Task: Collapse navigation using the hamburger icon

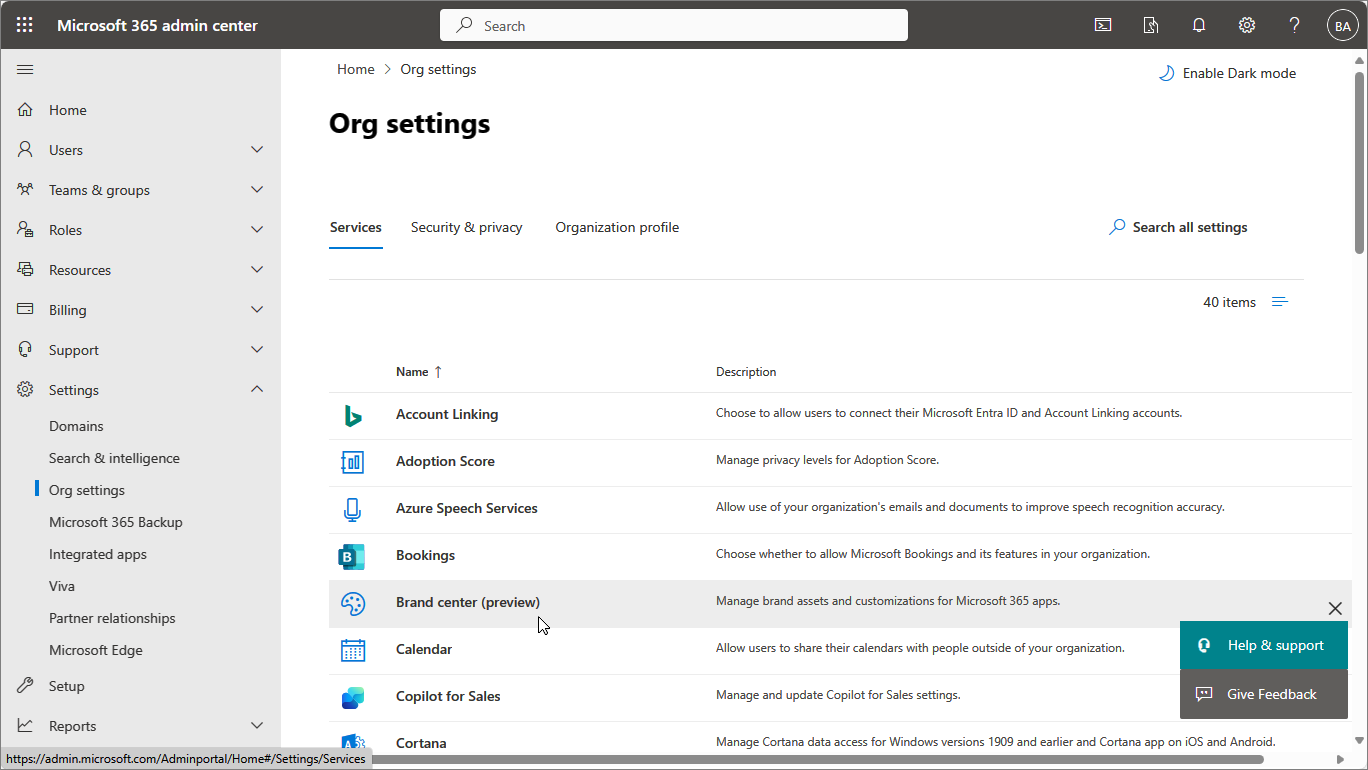Action: 25,69
